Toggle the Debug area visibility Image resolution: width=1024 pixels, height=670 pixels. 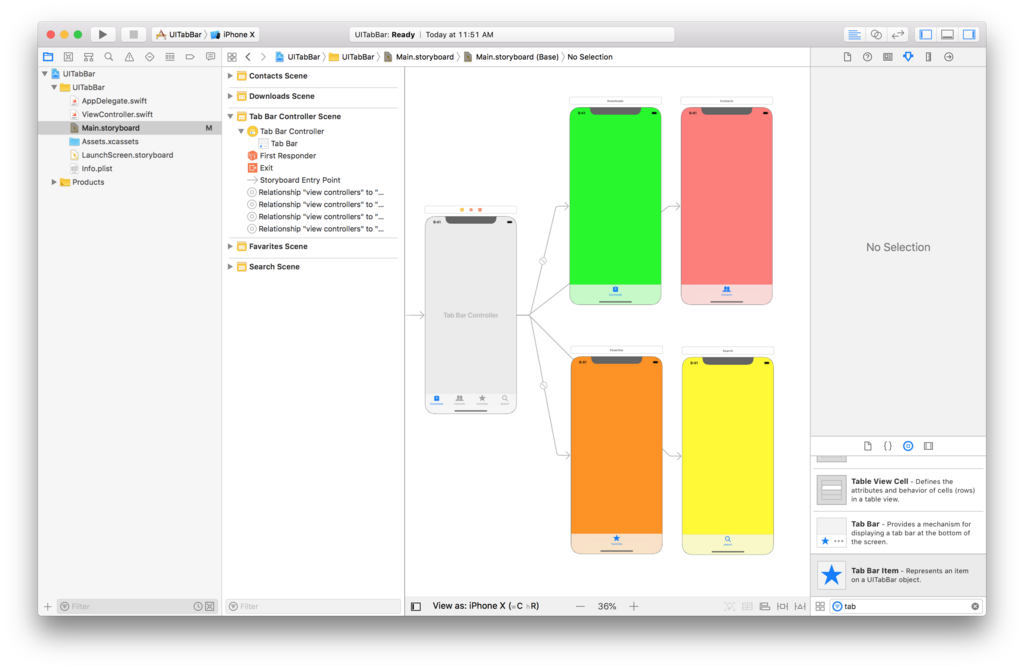pyautogui.click(x=947, y=35)
